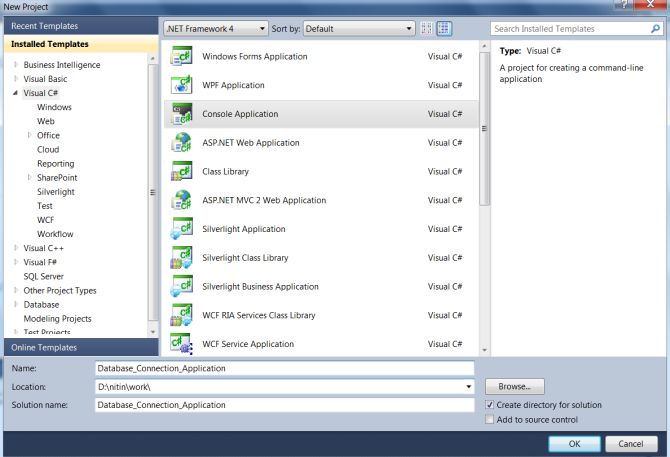Select the ASP.NET Web Application icon
The height and width of the screenshot is (457, 670).
coord(181,143)
